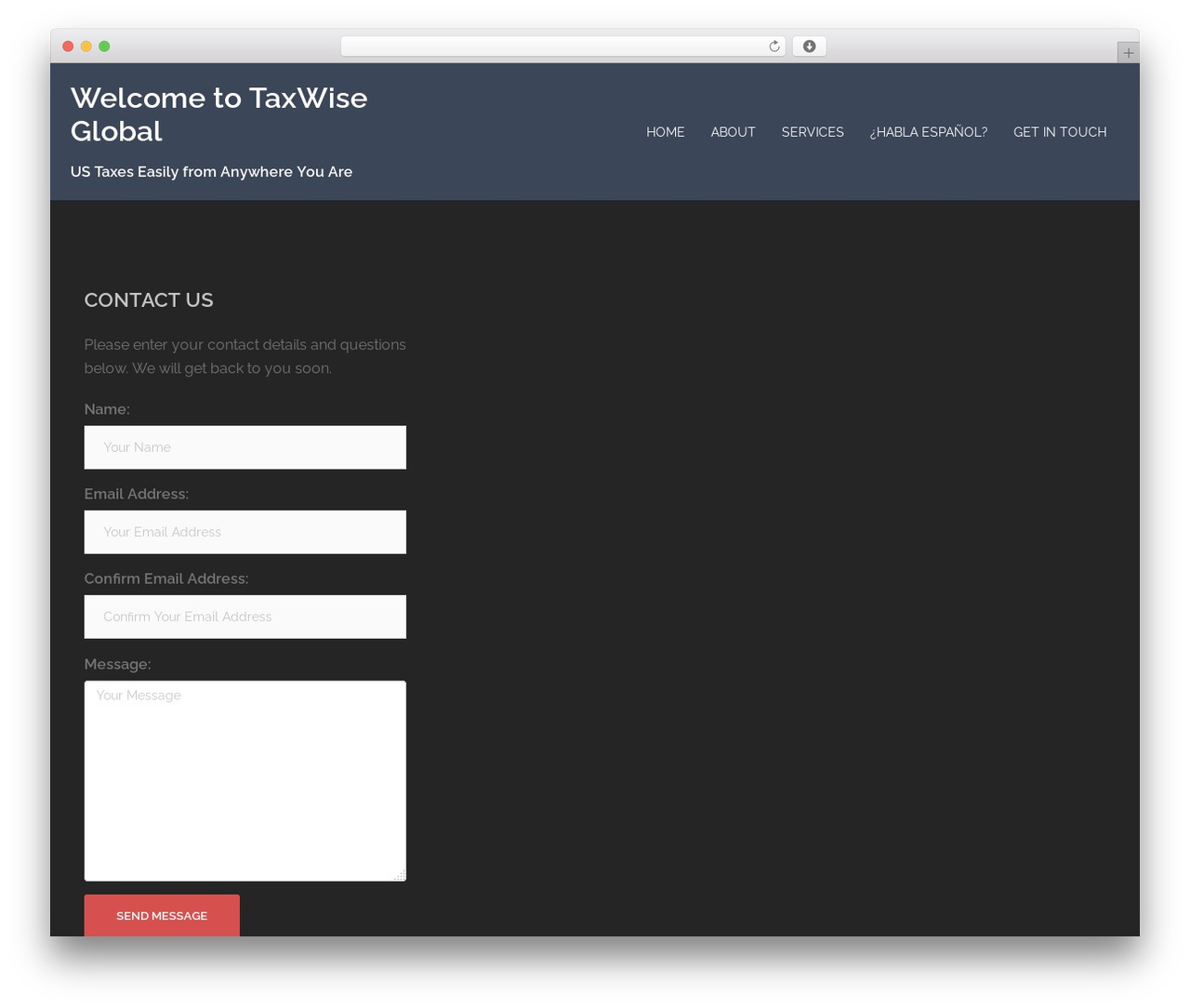Close the browser window with red button

[x=68, y=46]
